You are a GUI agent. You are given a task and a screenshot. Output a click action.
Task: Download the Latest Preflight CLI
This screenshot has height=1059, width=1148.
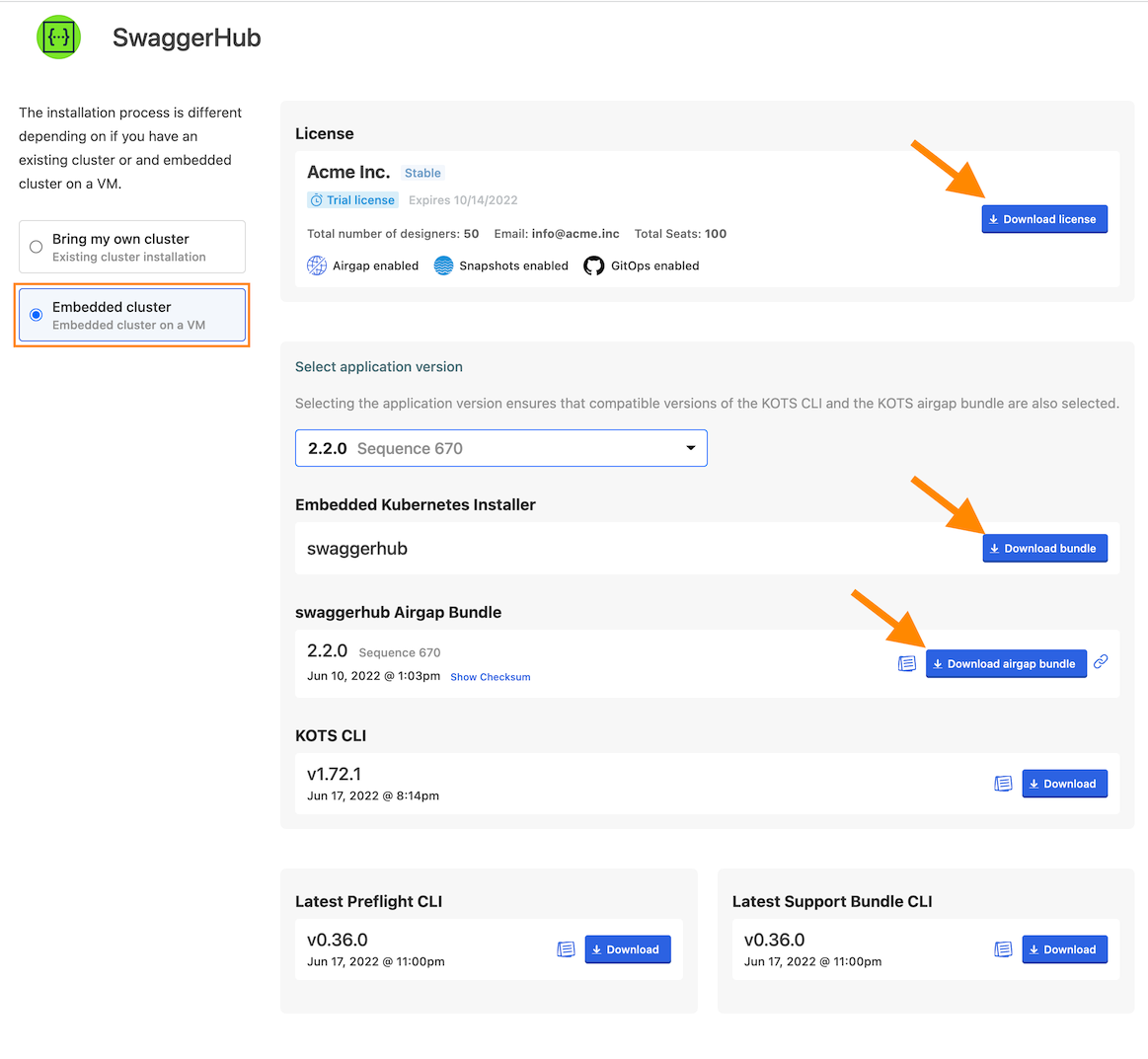pos(627,949)
